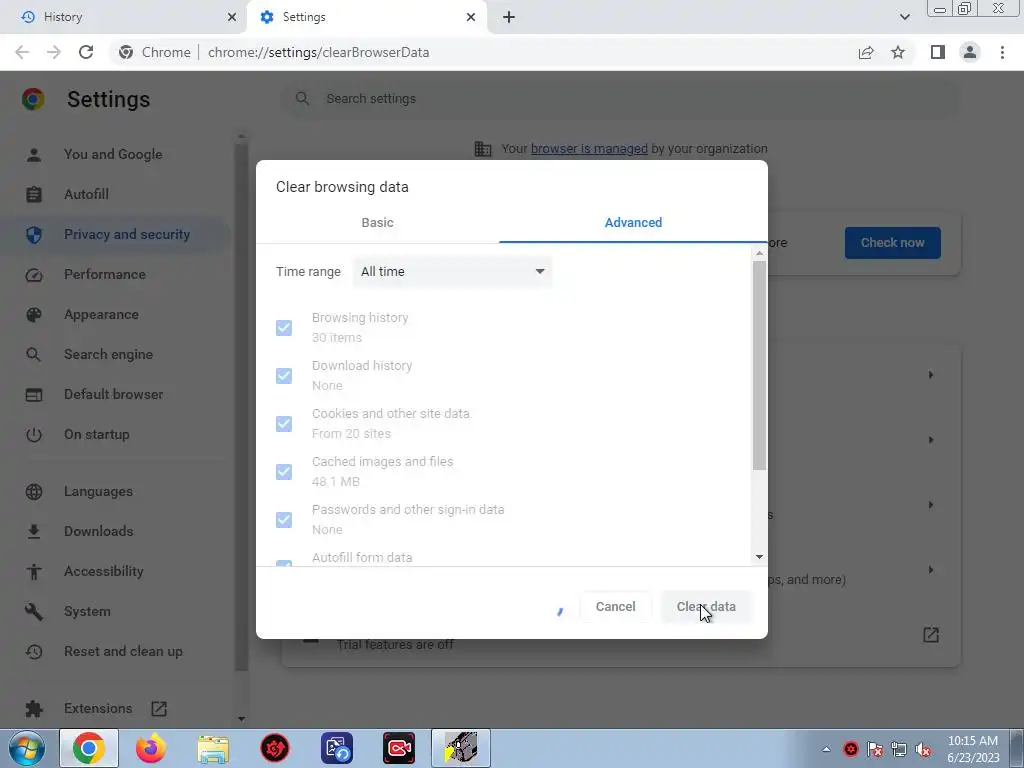Open a new browser tab
This screenshot has height=768, width=1024.
(x=509, y=17)
